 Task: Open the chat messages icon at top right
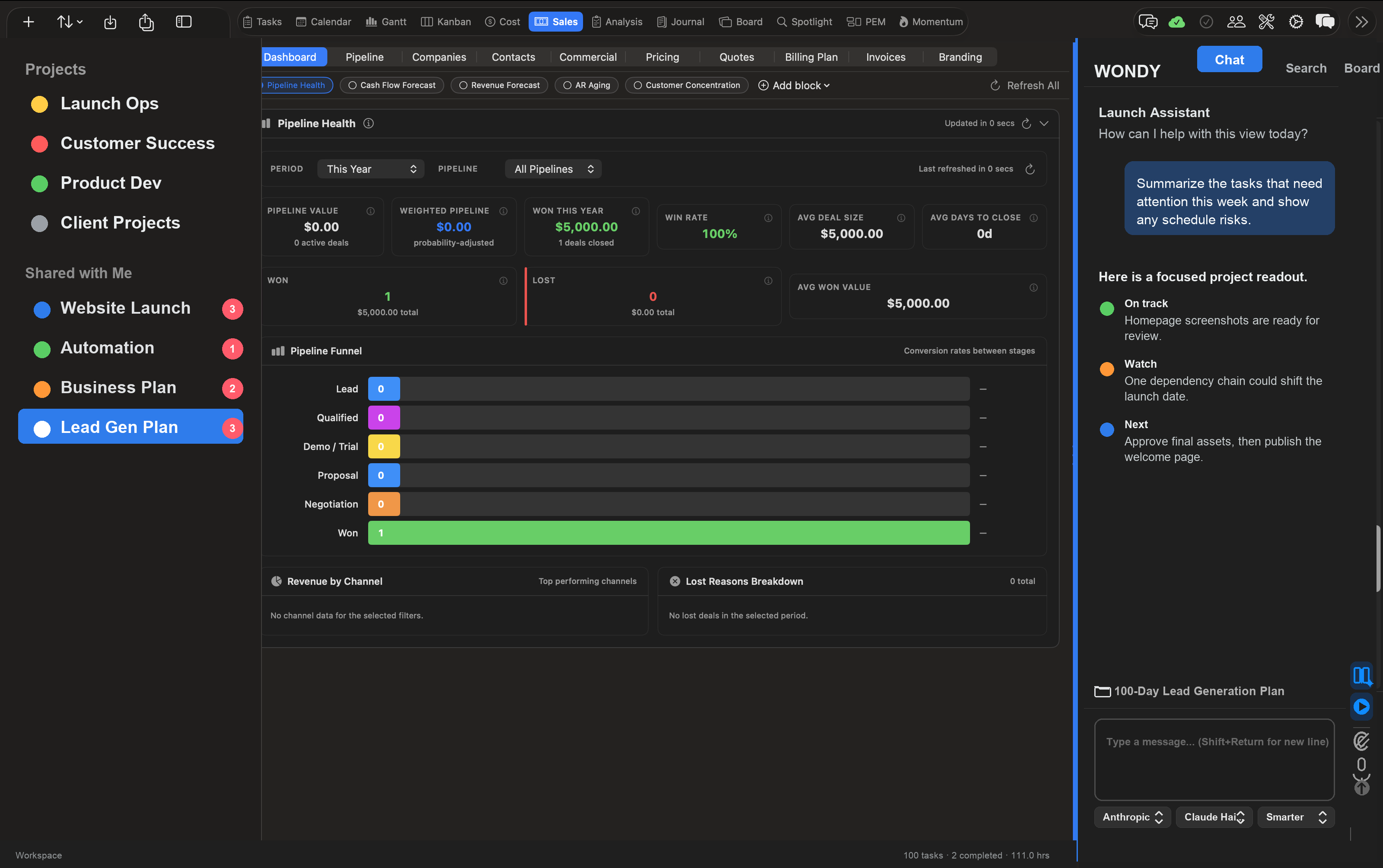pos(1147,22)
